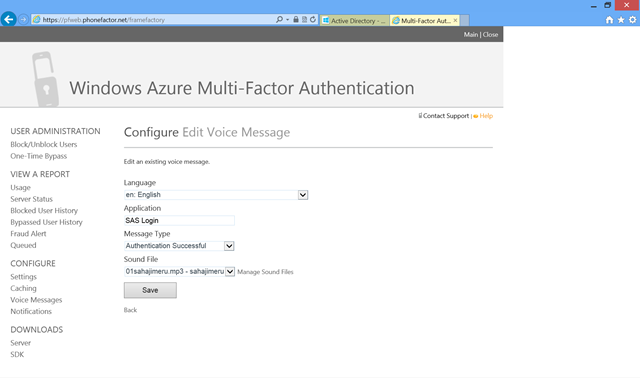This screenshot has height=378, width=640.
Task: Expand the Language dropdown
Action: tap(302, 195)
